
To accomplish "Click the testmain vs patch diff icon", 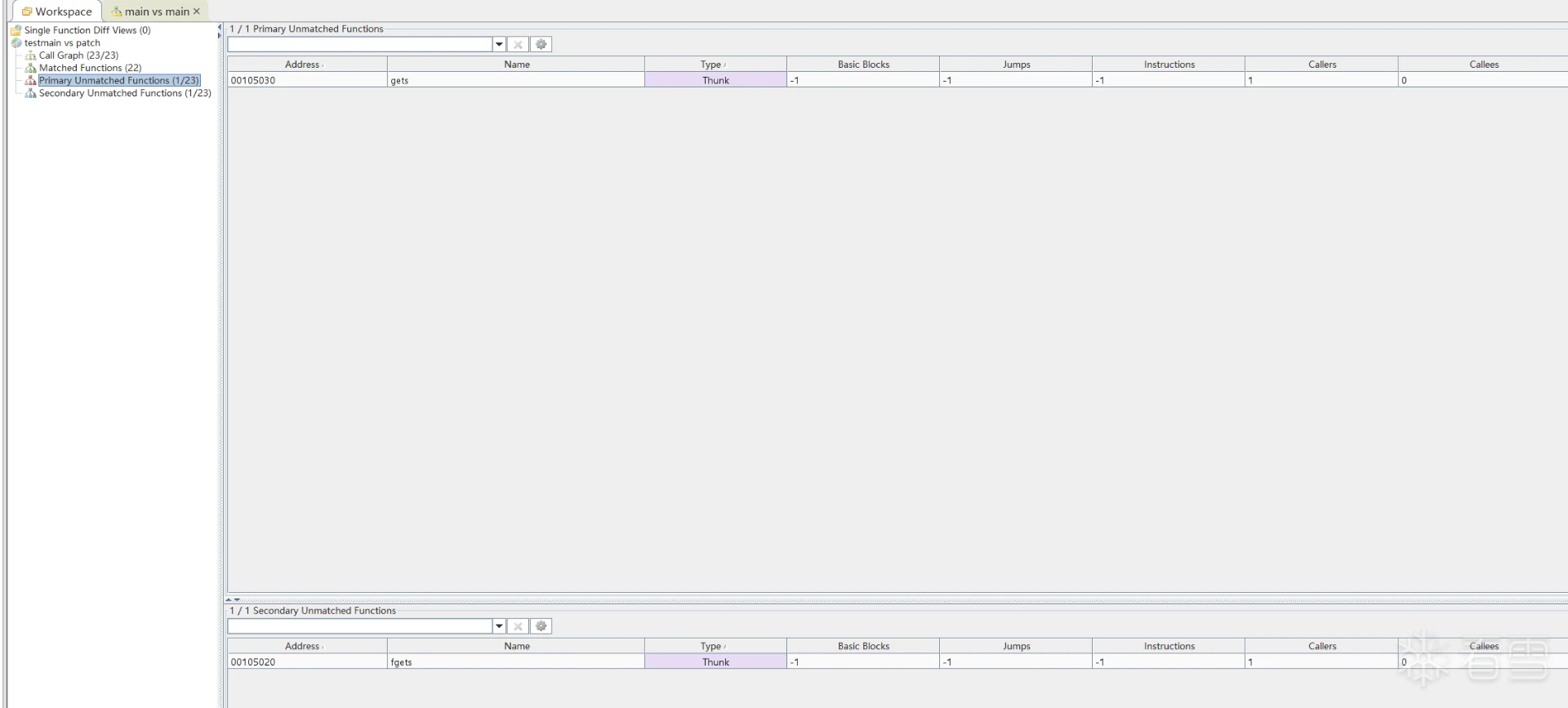I will tap(16, 43).
